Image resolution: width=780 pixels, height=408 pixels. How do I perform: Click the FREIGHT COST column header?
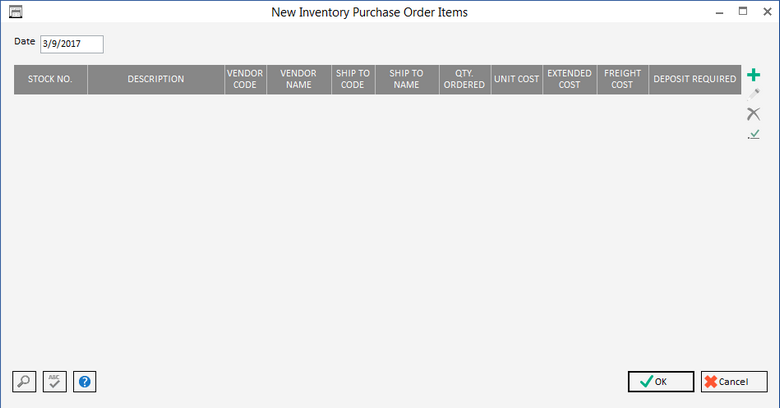(x=623, y=79)
